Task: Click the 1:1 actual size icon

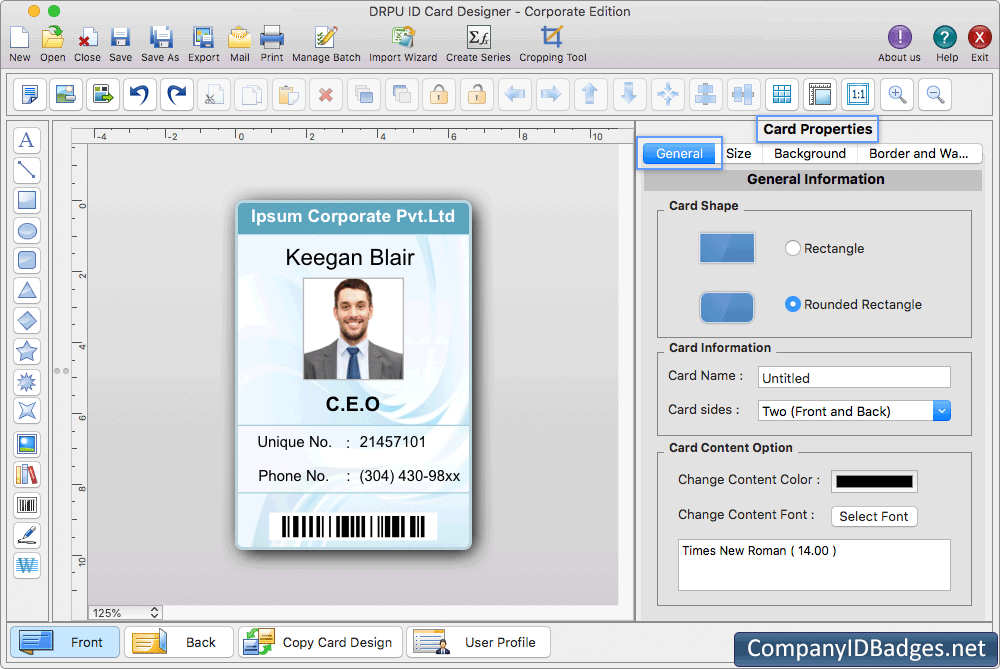Action: [x=858, y=94]
